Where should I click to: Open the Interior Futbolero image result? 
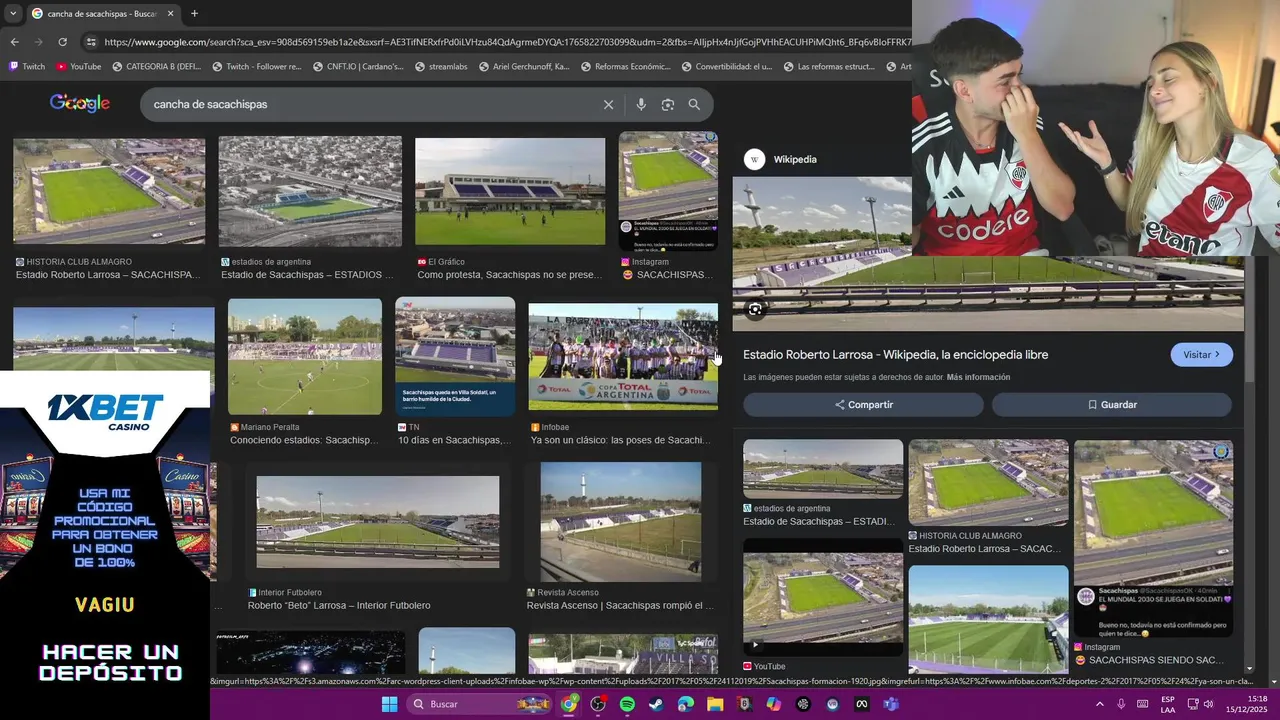[378, 521]
